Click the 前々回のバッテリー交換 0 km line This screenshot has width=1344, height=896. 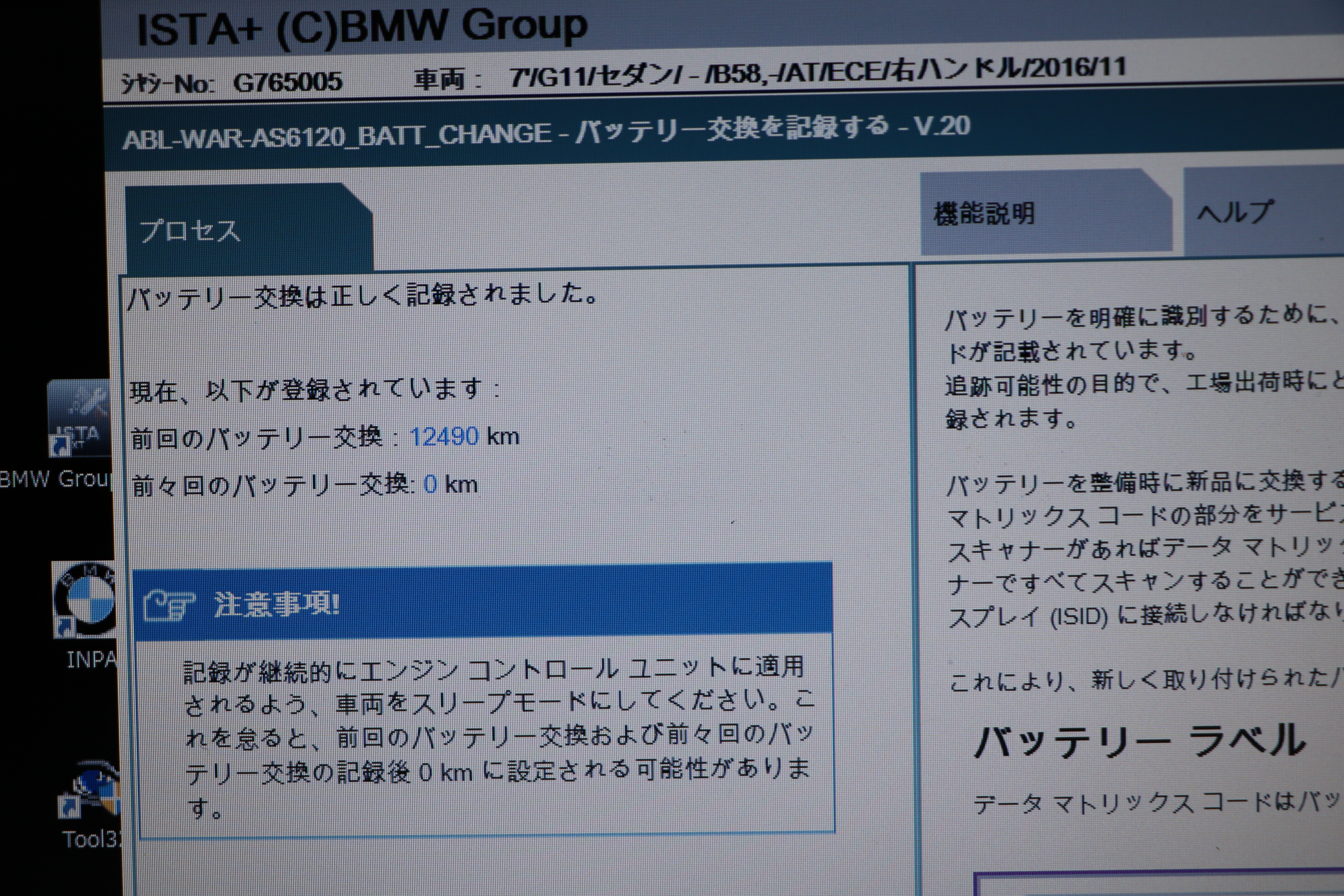[304, 485]
